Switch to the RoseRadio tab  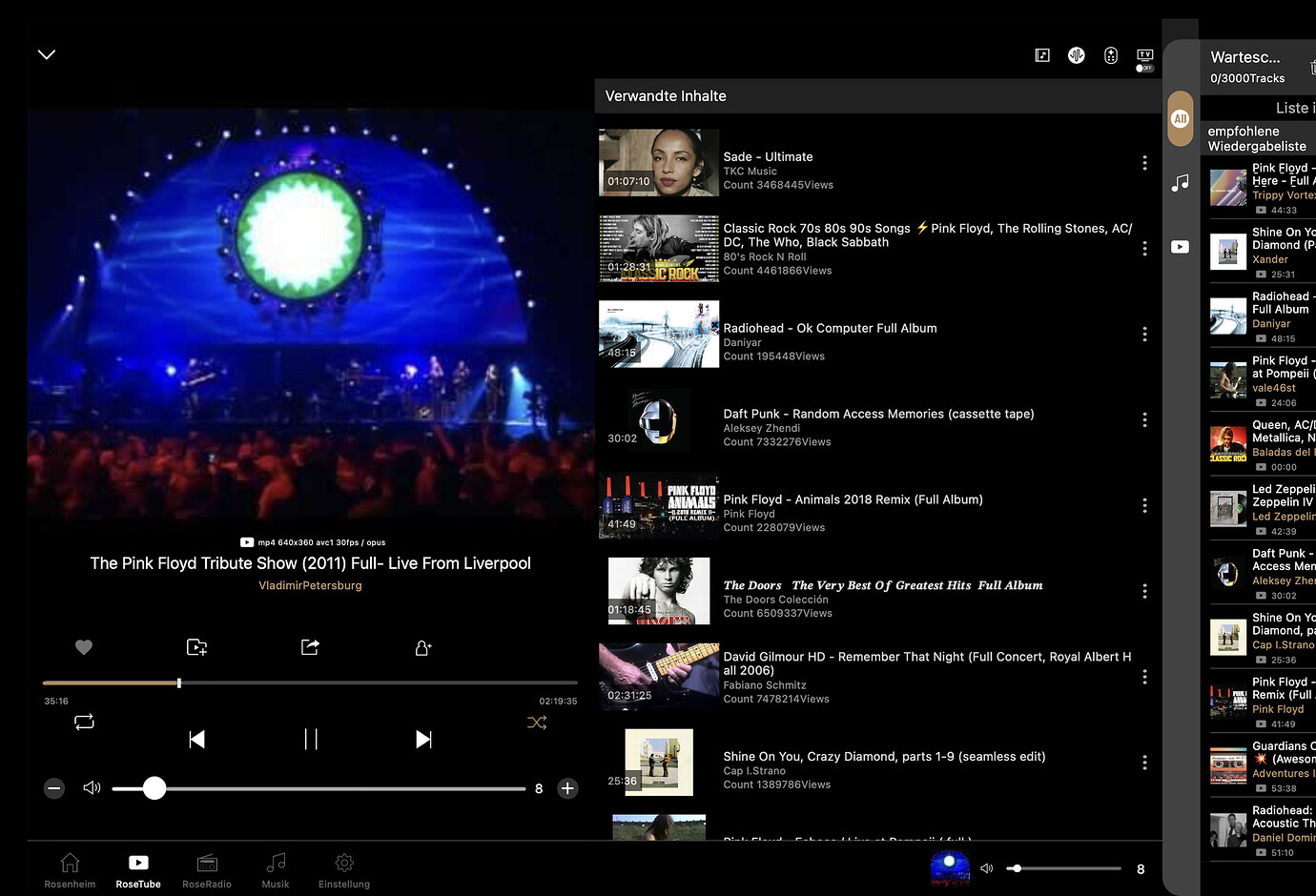[x=207, y=870]
